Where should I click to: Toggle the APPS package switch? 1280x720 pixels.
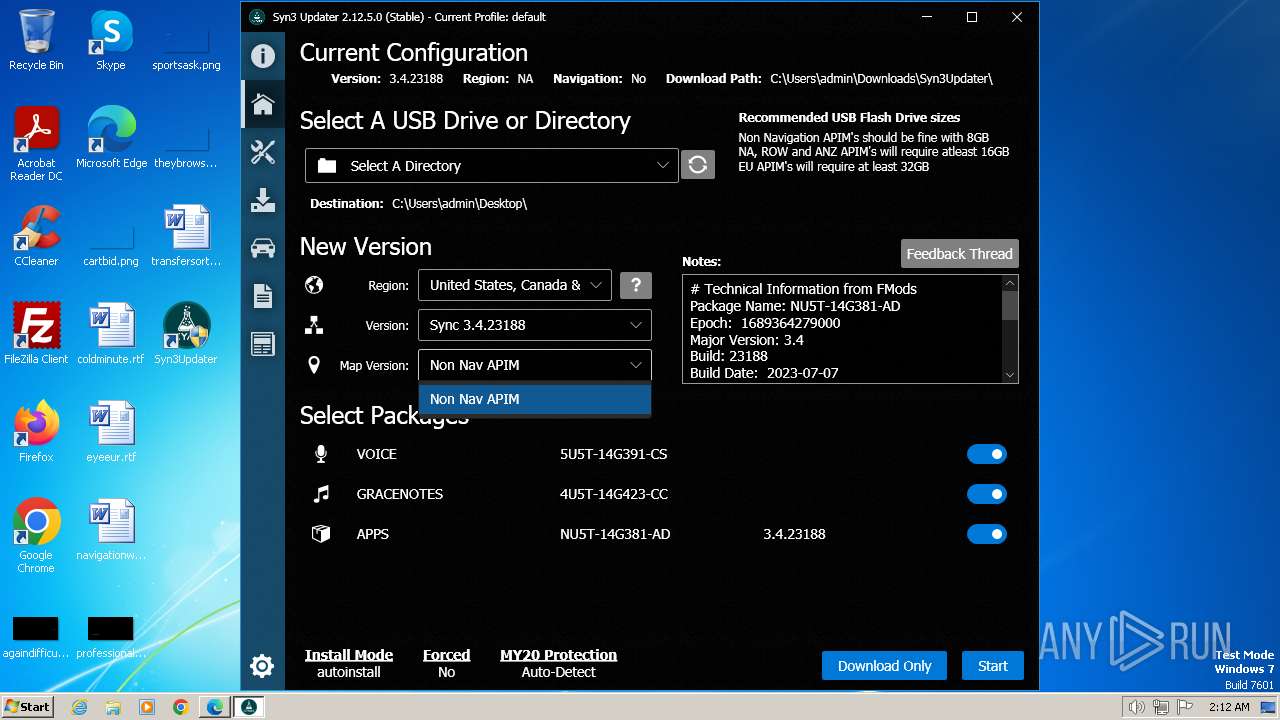pos(987,534)
